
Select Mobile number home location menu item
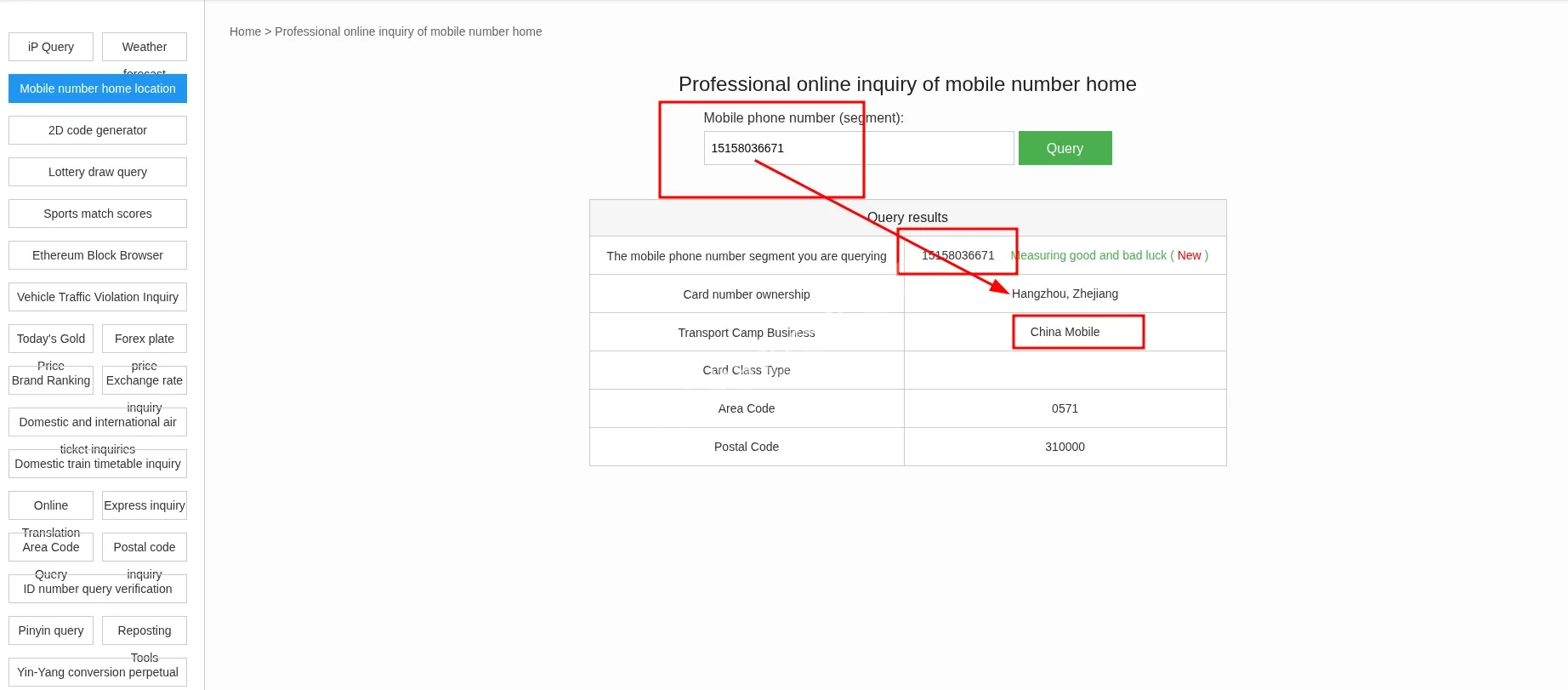[98, 88]
